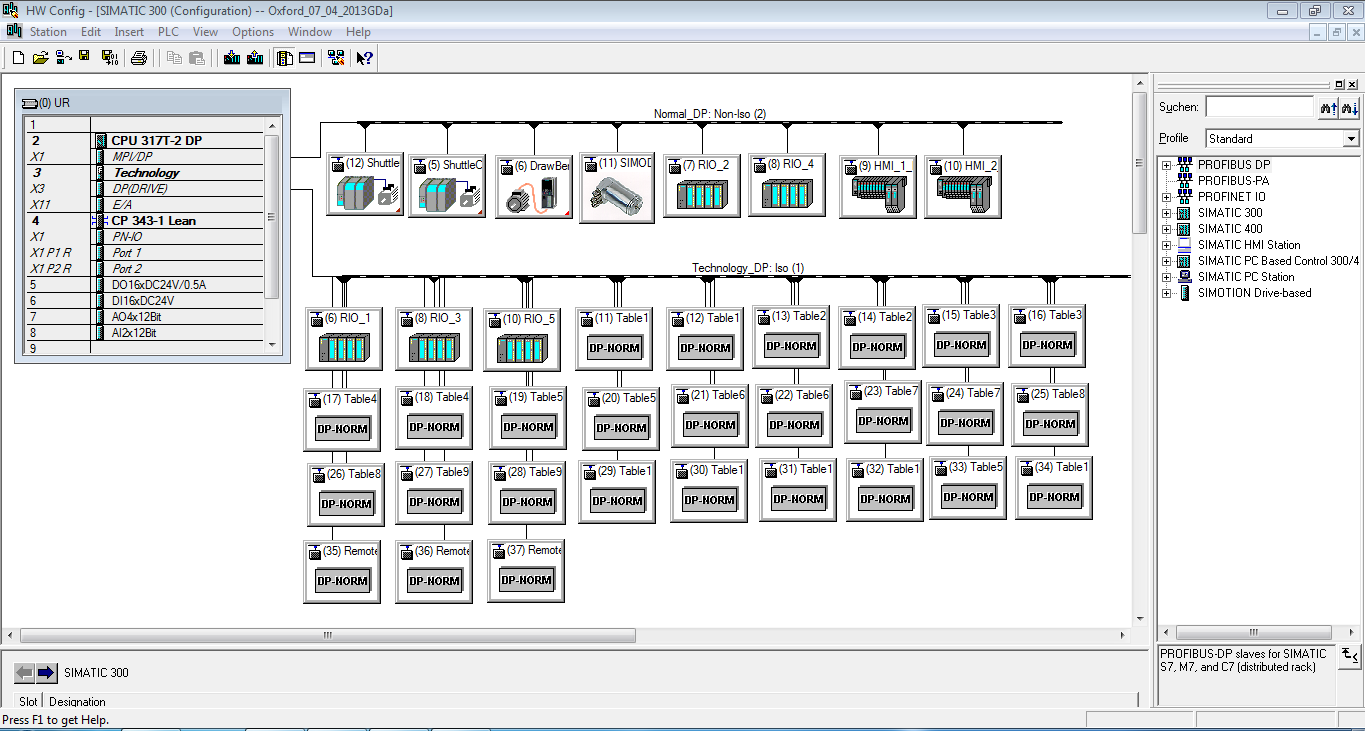Select the CP 343-1 Lean rack row
1365x731 pixels.
pyautogui.click(x=145, y=221)
